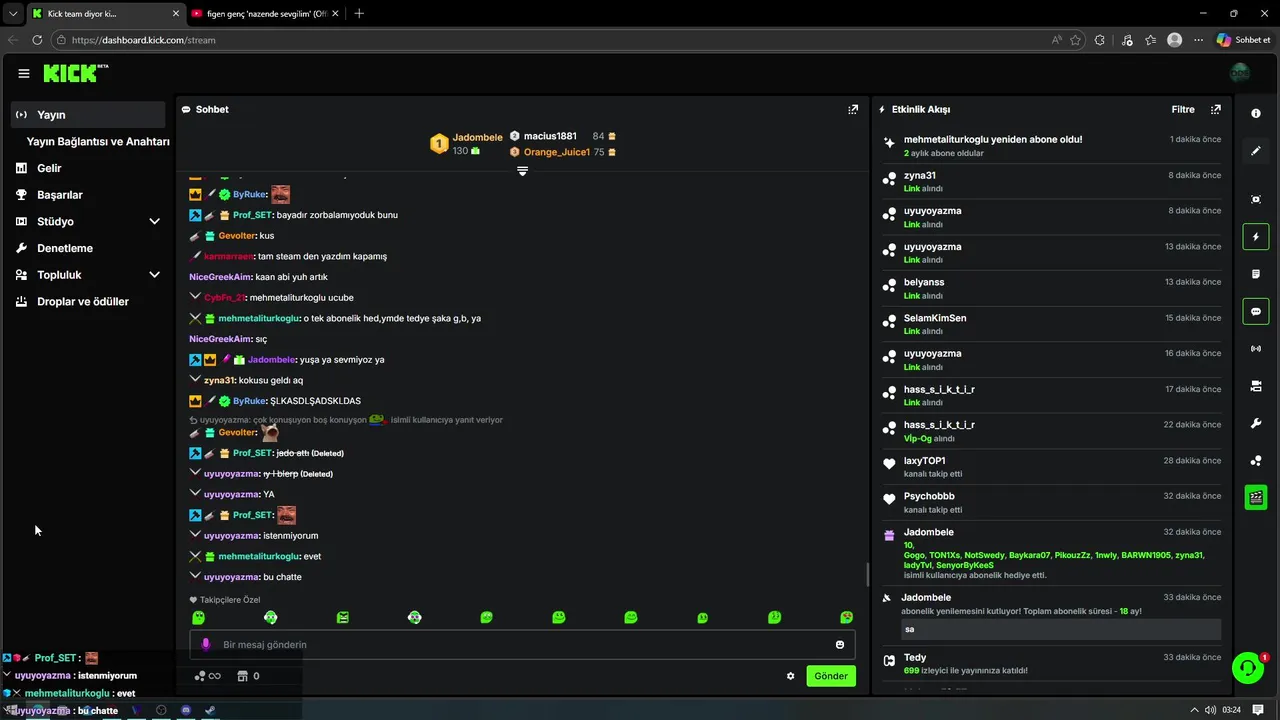Screen dimensions: 1280x720
Task: Click the user avatar in Kick header
Action: [x=1240, y=73]
